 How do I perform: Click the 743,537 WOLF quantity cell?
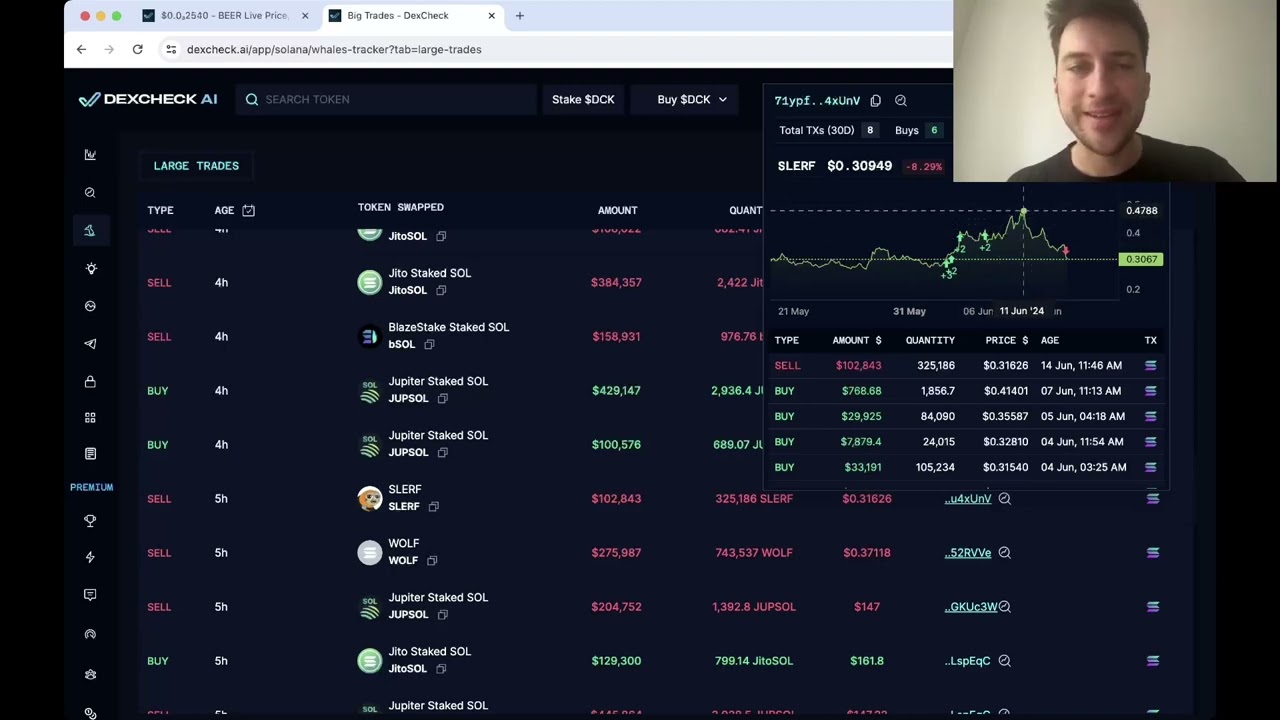point(753,552)
